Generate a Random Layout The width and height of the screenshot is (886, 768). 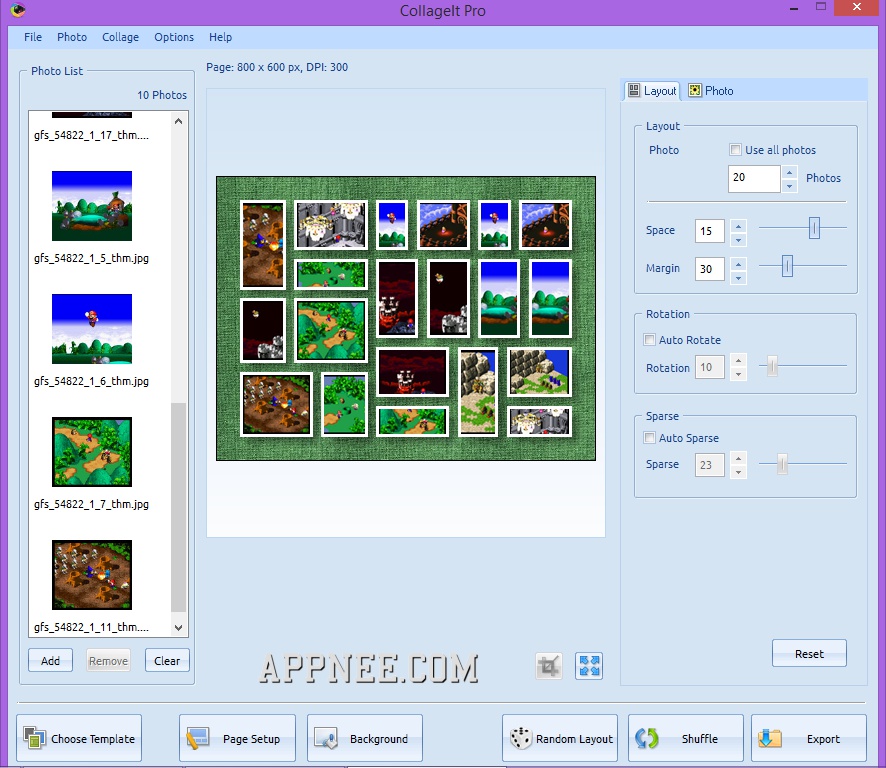[x=560, y=738]
